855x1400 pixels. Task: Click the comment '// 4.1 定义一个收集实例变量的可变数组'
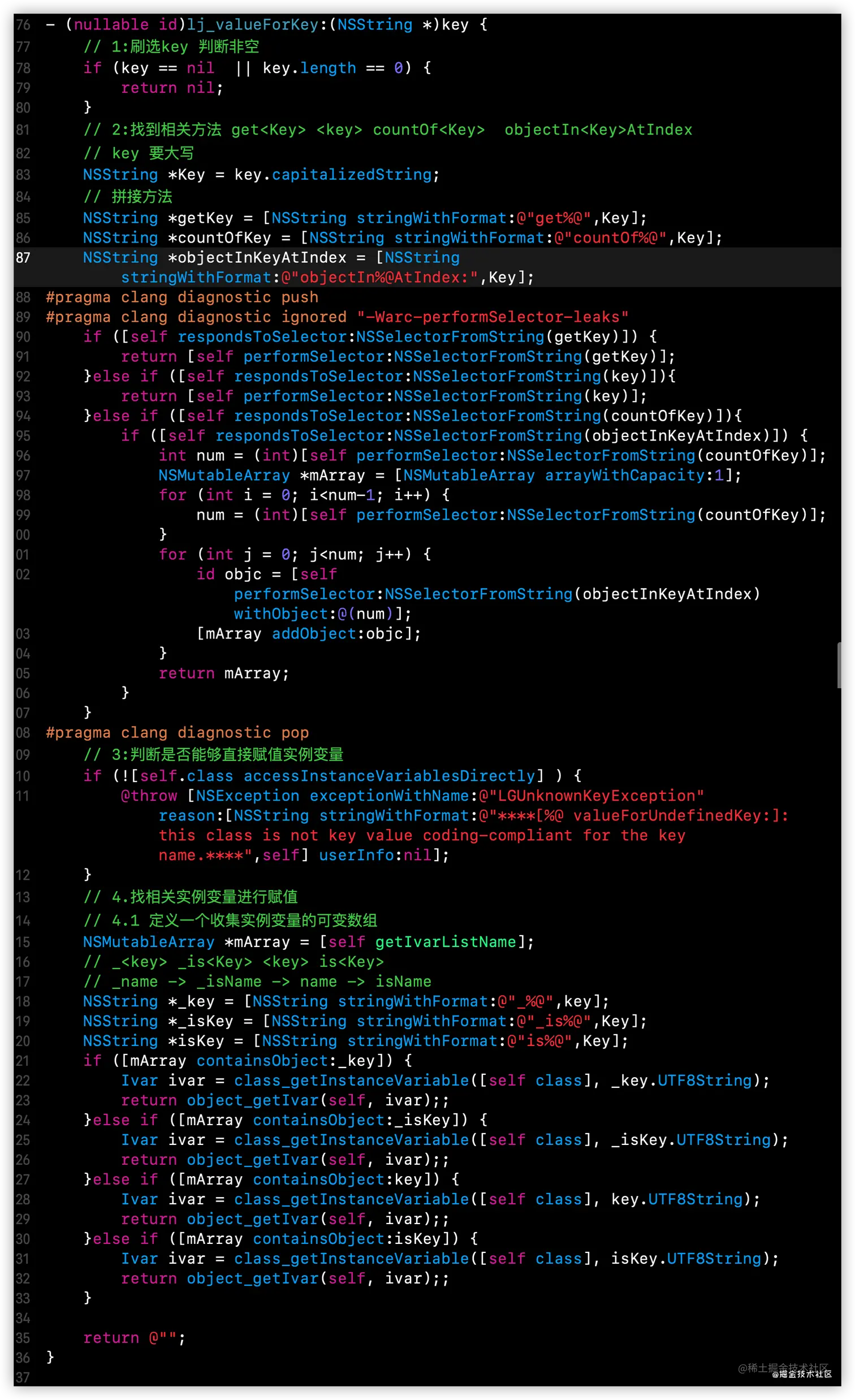point(230,921)
